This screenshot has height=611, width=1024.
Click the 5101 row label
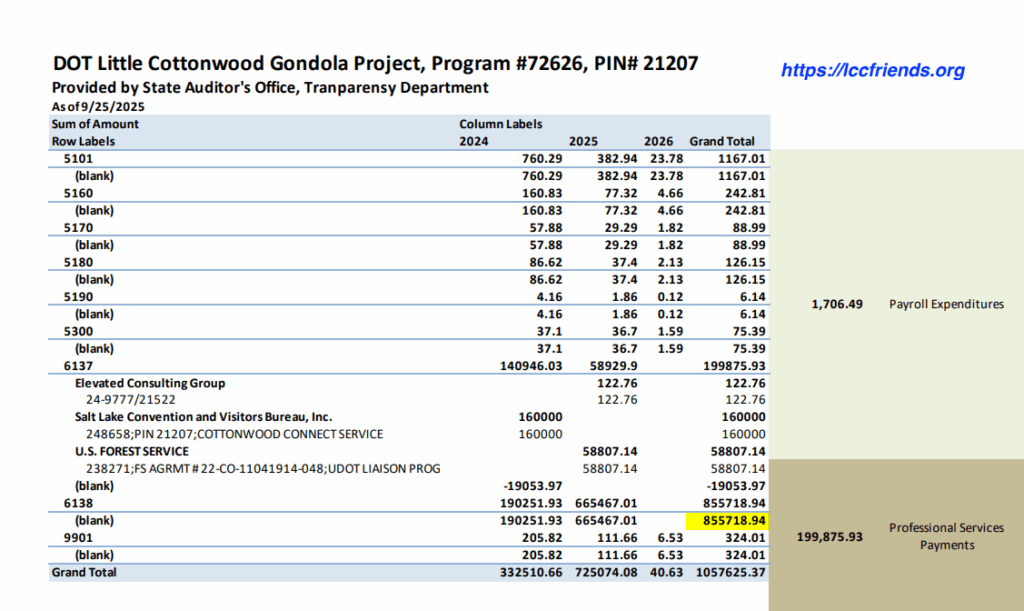76,159
